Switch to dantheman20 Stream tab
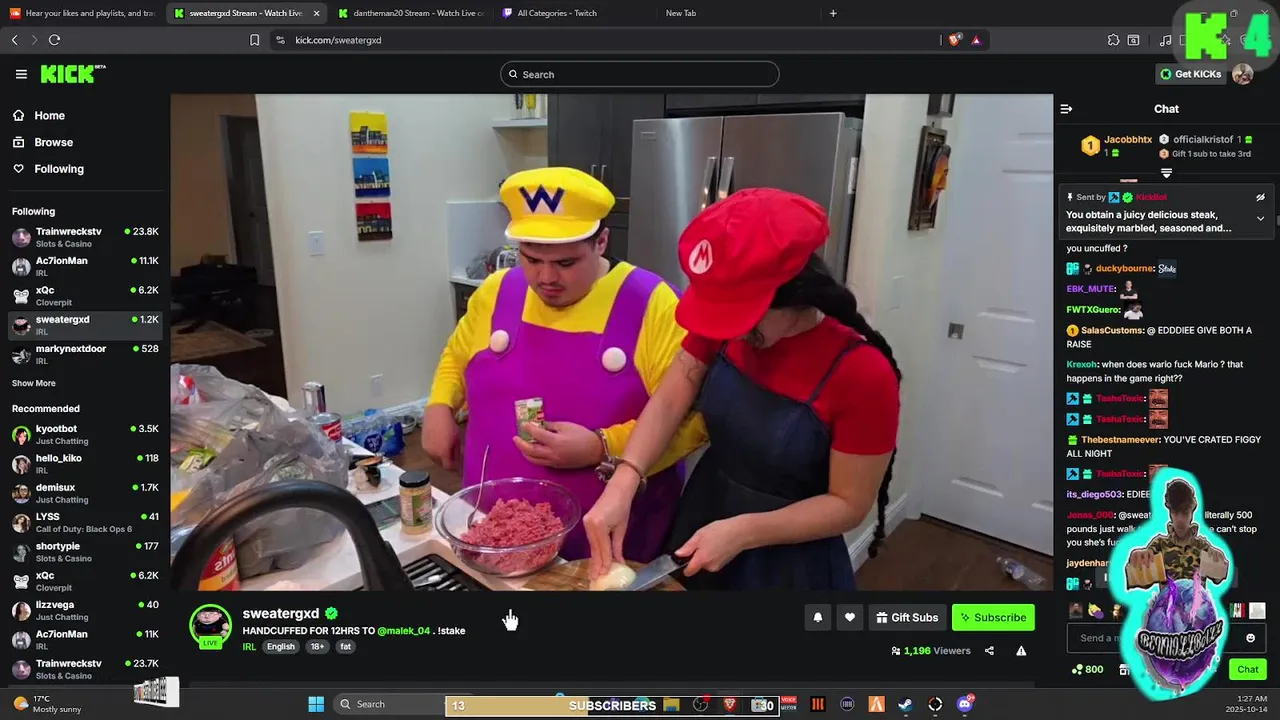 tap(411, 13)
